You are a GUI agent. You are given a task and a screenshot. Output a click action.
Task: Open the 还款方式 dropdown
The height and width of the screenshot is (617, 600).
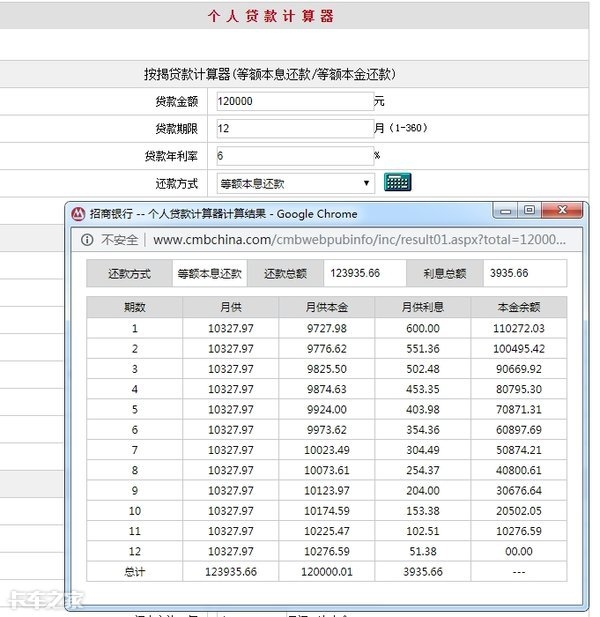[295, 183]
